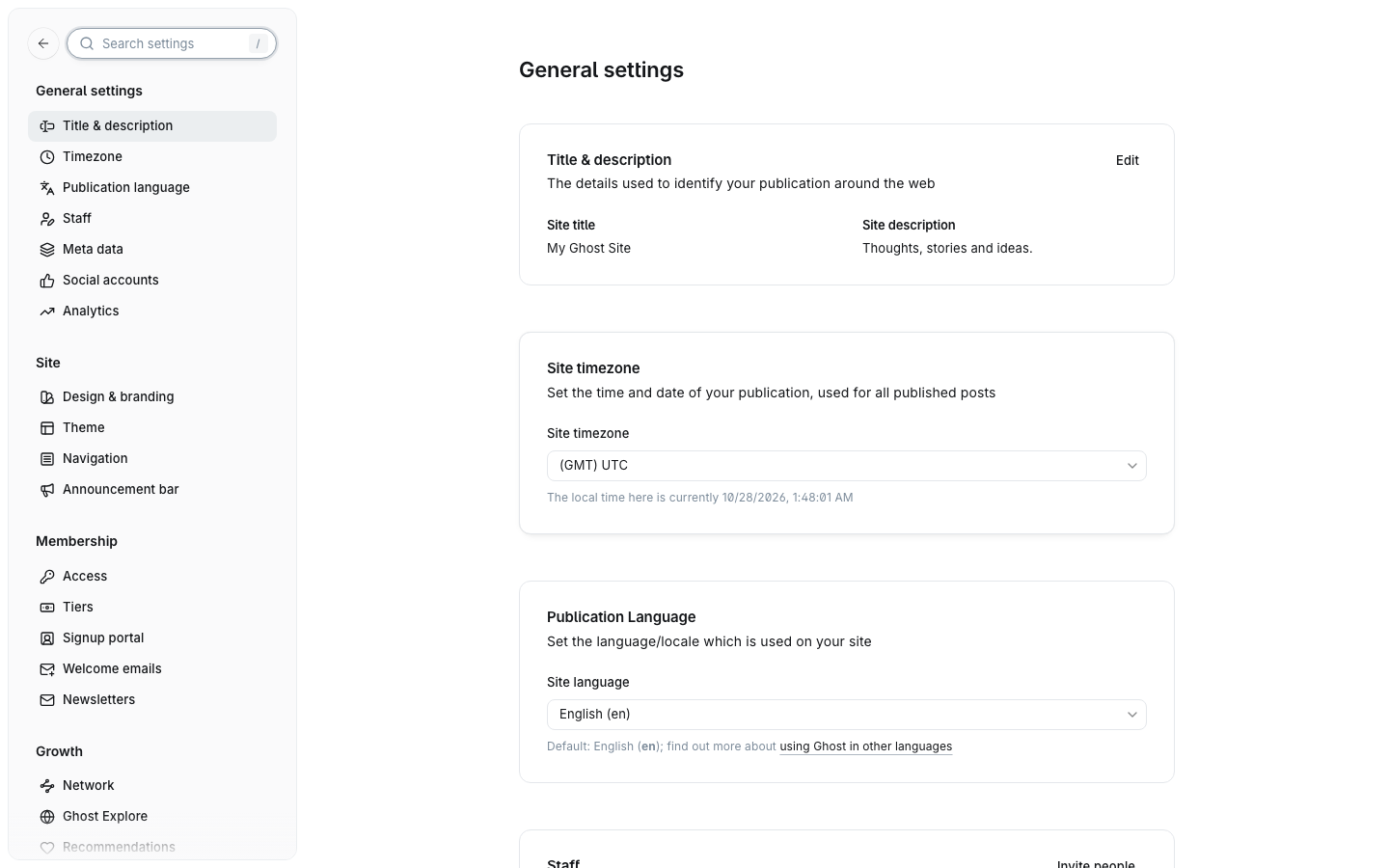Click Thoughts, stories and ideas description text
The image size is (1389, 868).
(x=947, y=249)
